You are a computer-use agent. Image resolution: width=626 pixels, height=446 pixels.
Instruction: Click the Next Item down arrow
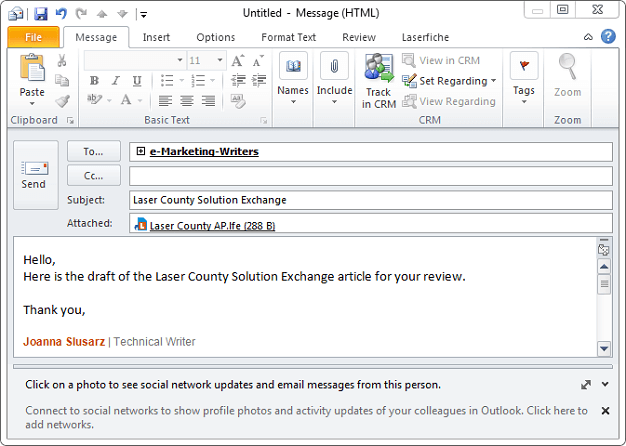[122, 14]
